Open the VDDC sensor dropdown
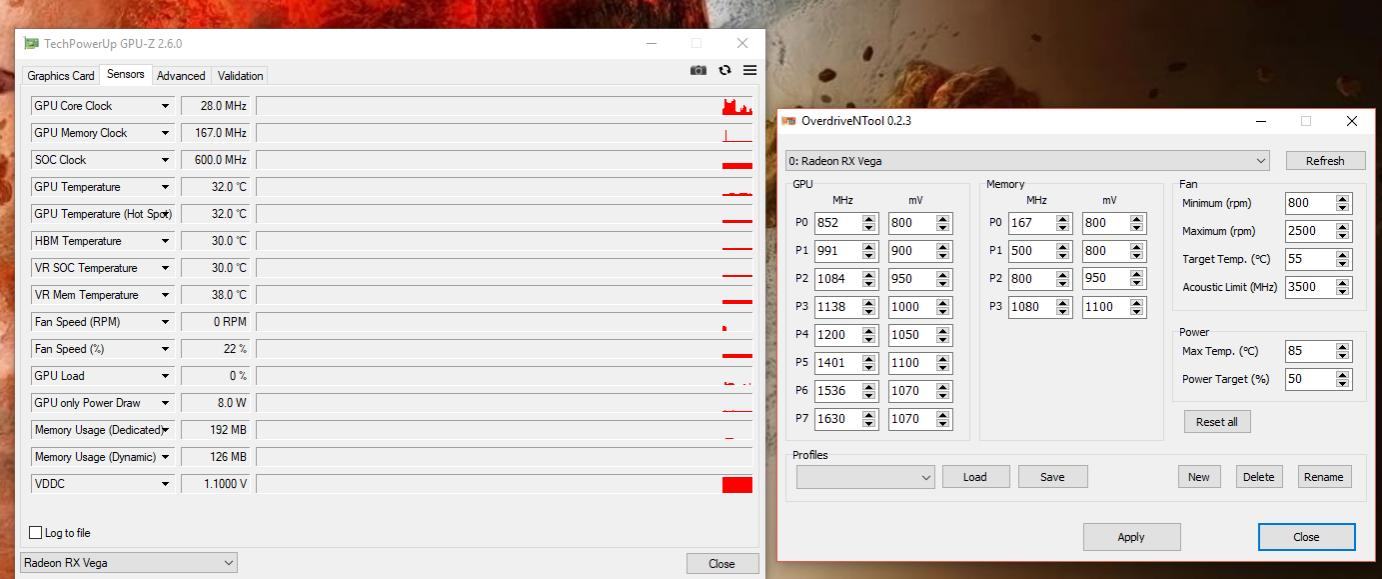Viewport: 1382px width, 579px height. pos(165,484)
